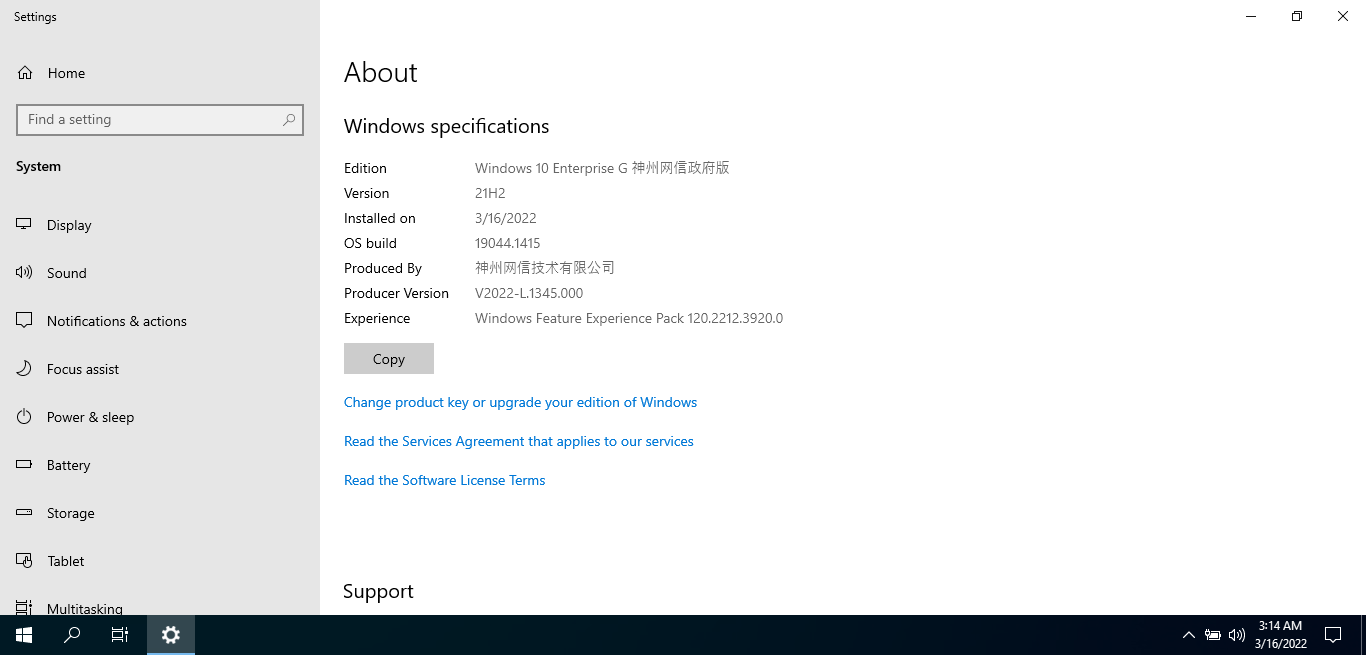The width and height of the screenshot is (1366, 655).
Task: Click the Sound speaker icon in sidebar
Action: point(24,273)
